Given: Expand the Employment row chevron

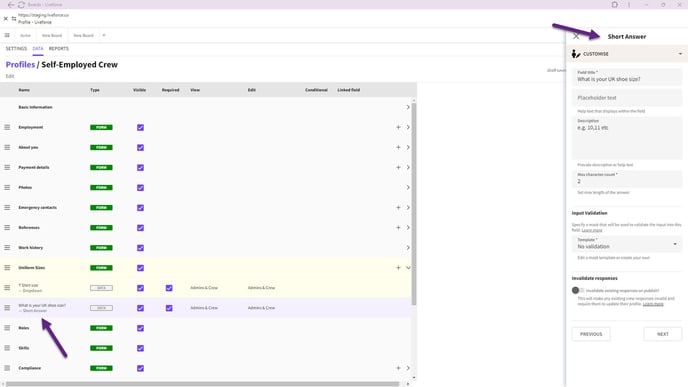Looking at the screenshot, I should [408, 127].
